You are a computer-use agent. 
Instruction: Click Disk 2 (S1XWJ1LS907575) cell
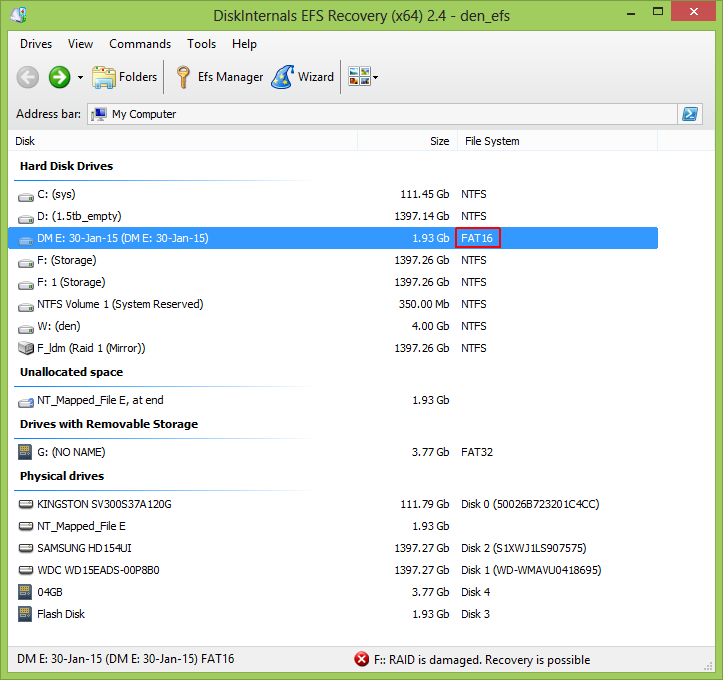524,548
